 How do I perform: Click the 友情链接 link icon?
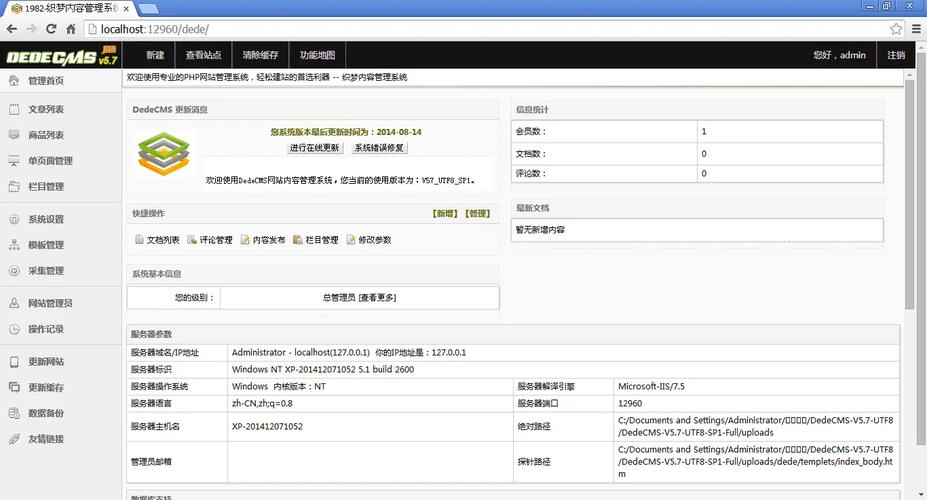(14, 439)
